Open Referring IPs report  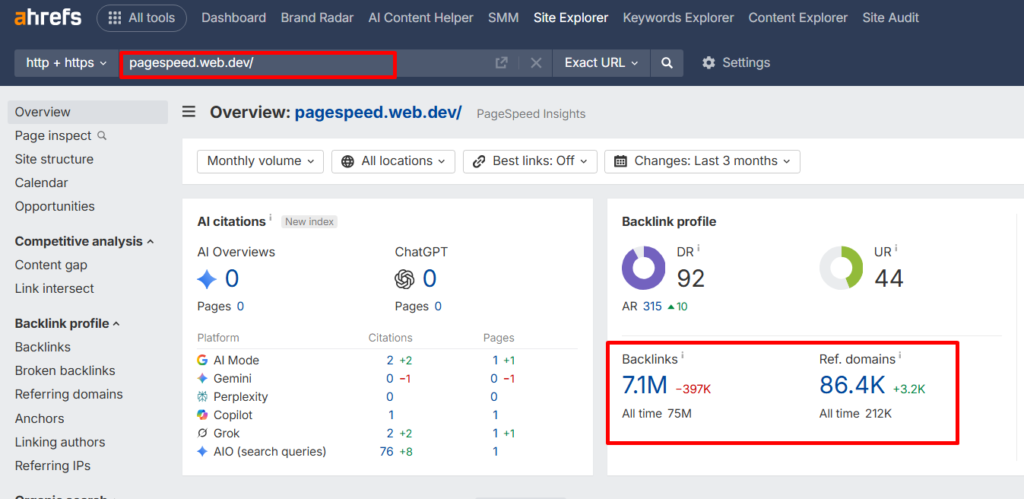52,466
